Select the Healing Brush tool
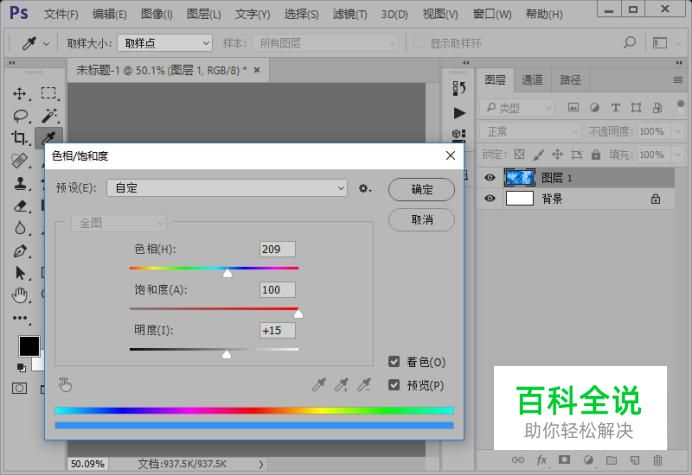This screenshot has height=475, width=692. (x=19, y=160)
